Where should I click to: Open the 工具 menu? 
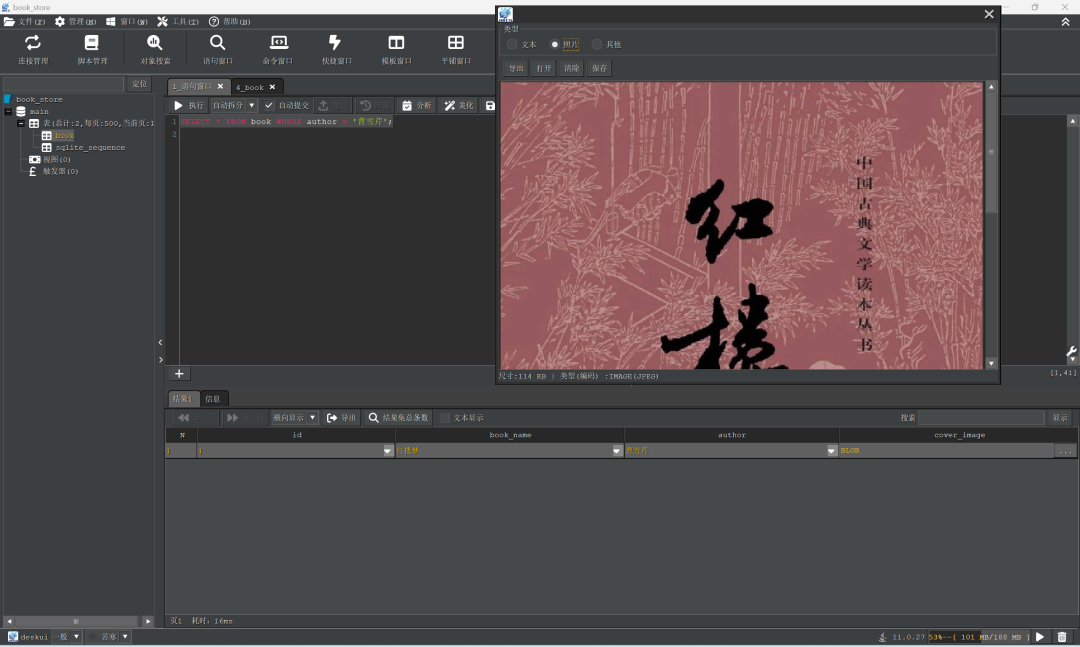pos(178,21)
